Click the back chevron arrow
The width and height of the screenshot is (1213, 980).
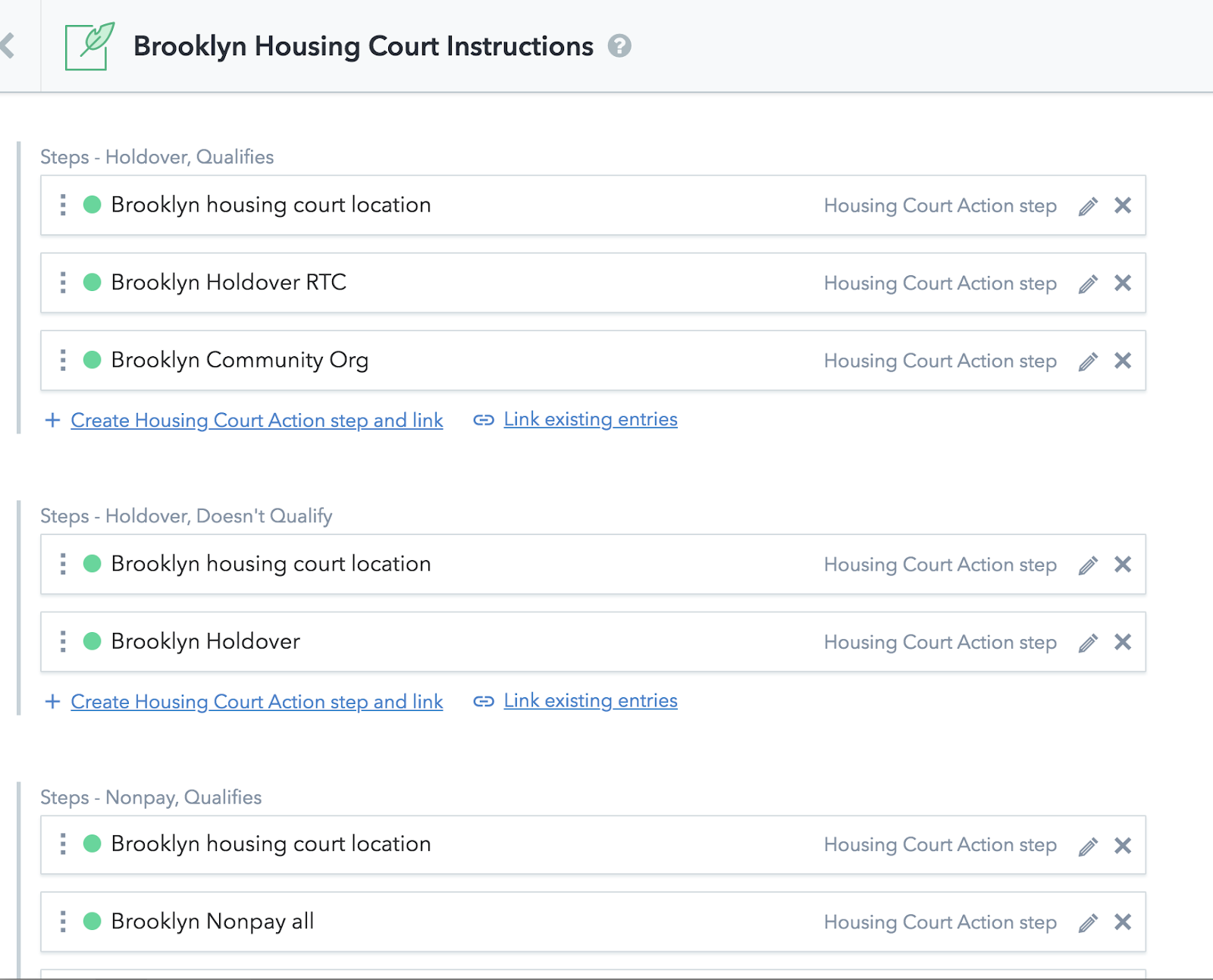click(8, 45)
